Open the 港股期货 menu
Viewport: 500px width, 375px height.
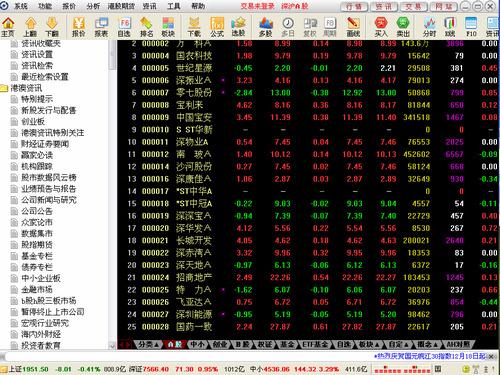pyautogui.click(x=121, y=6)
